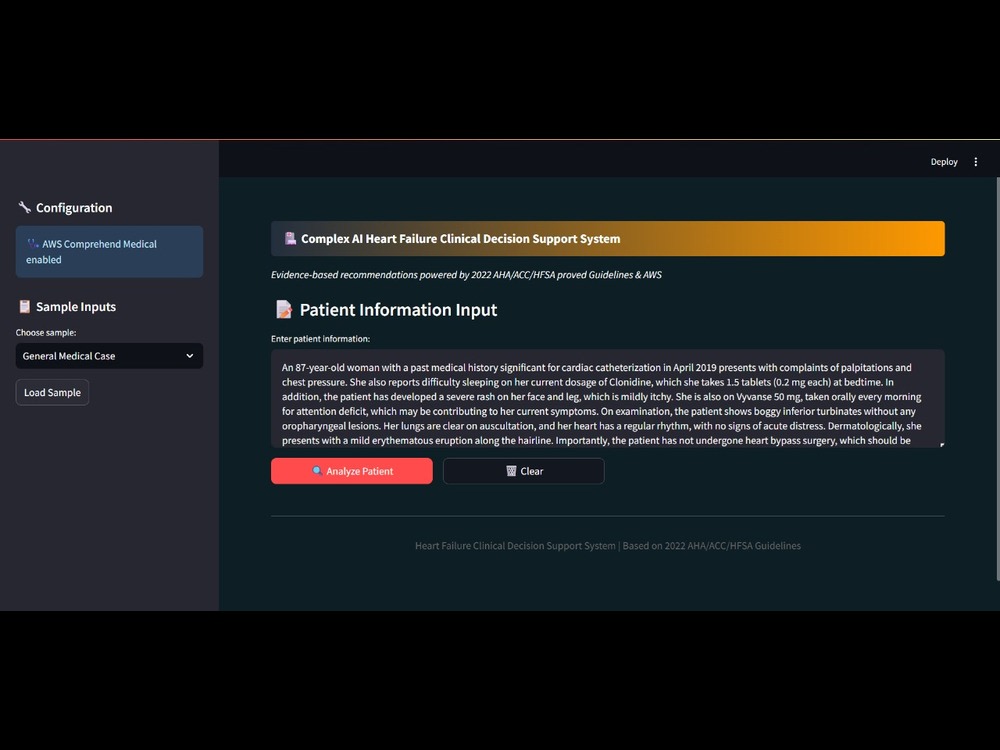Click the dropdown chevron arrow
1000x750 pixels.
pyautogui.click(x=189, y=356)
